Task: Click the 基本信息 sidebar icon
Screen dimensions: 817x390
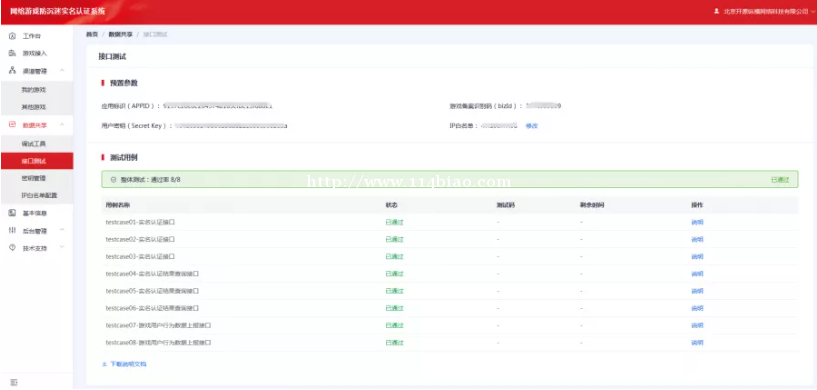Action: point(13,213)
